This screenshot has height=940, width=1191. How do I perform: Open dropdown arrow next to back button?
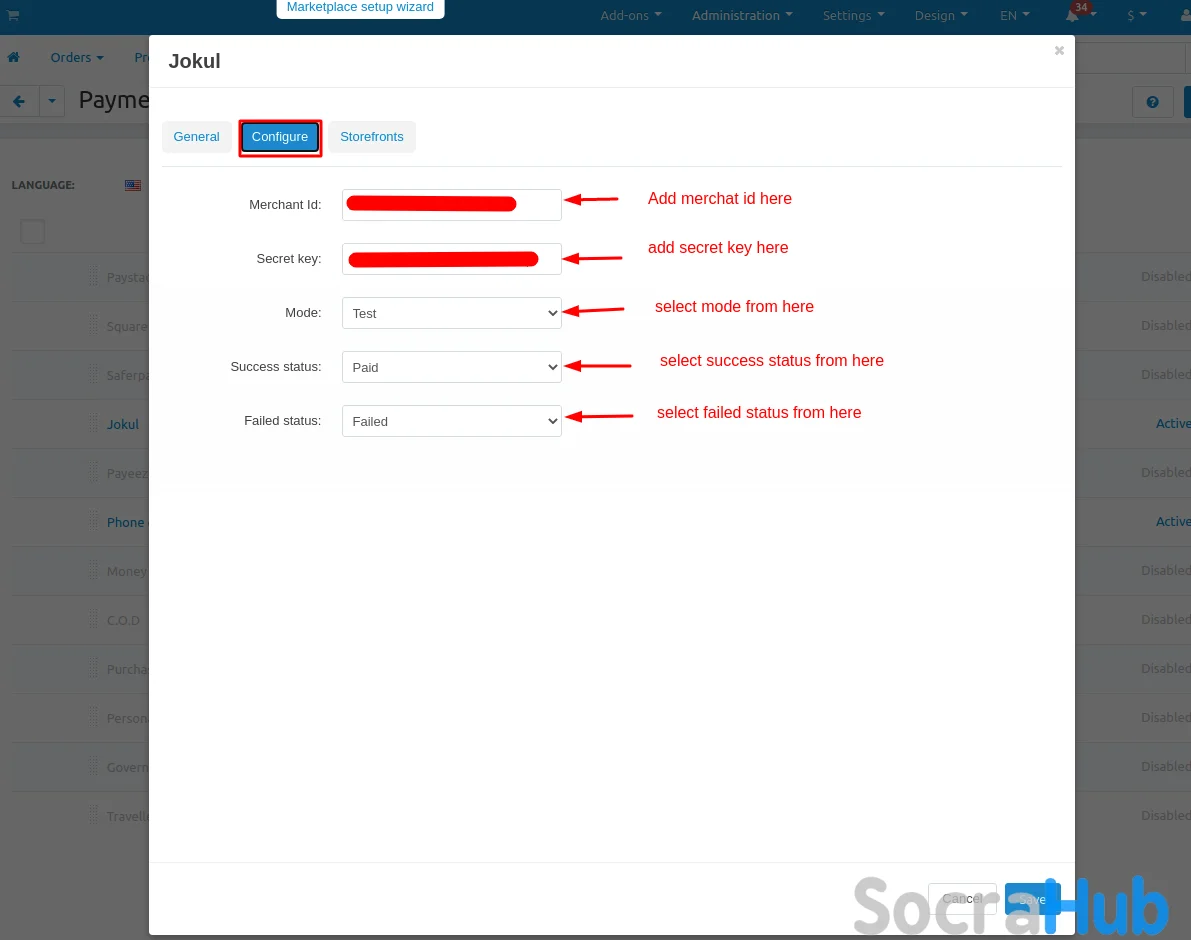[52, 101]
